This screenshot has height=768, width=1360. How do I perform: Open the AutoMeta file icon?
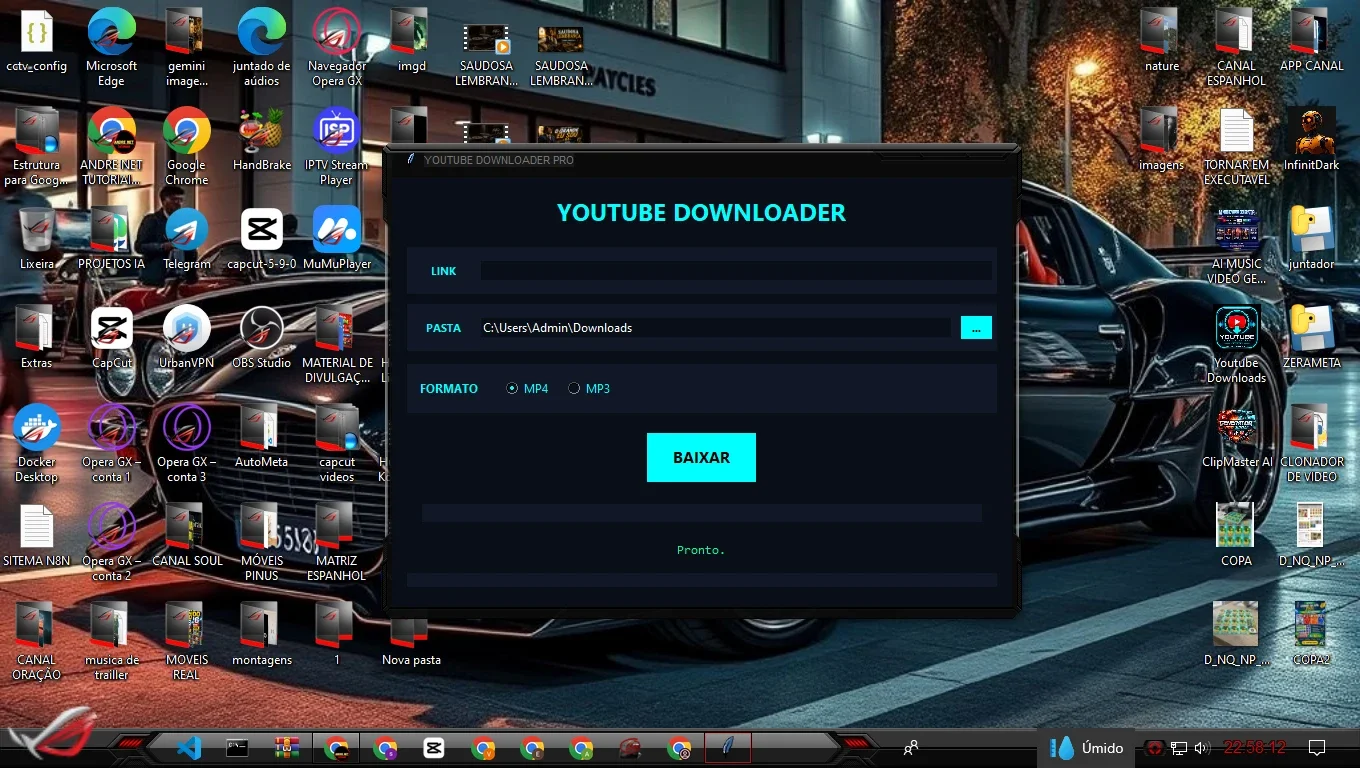[x=262, y=437]
